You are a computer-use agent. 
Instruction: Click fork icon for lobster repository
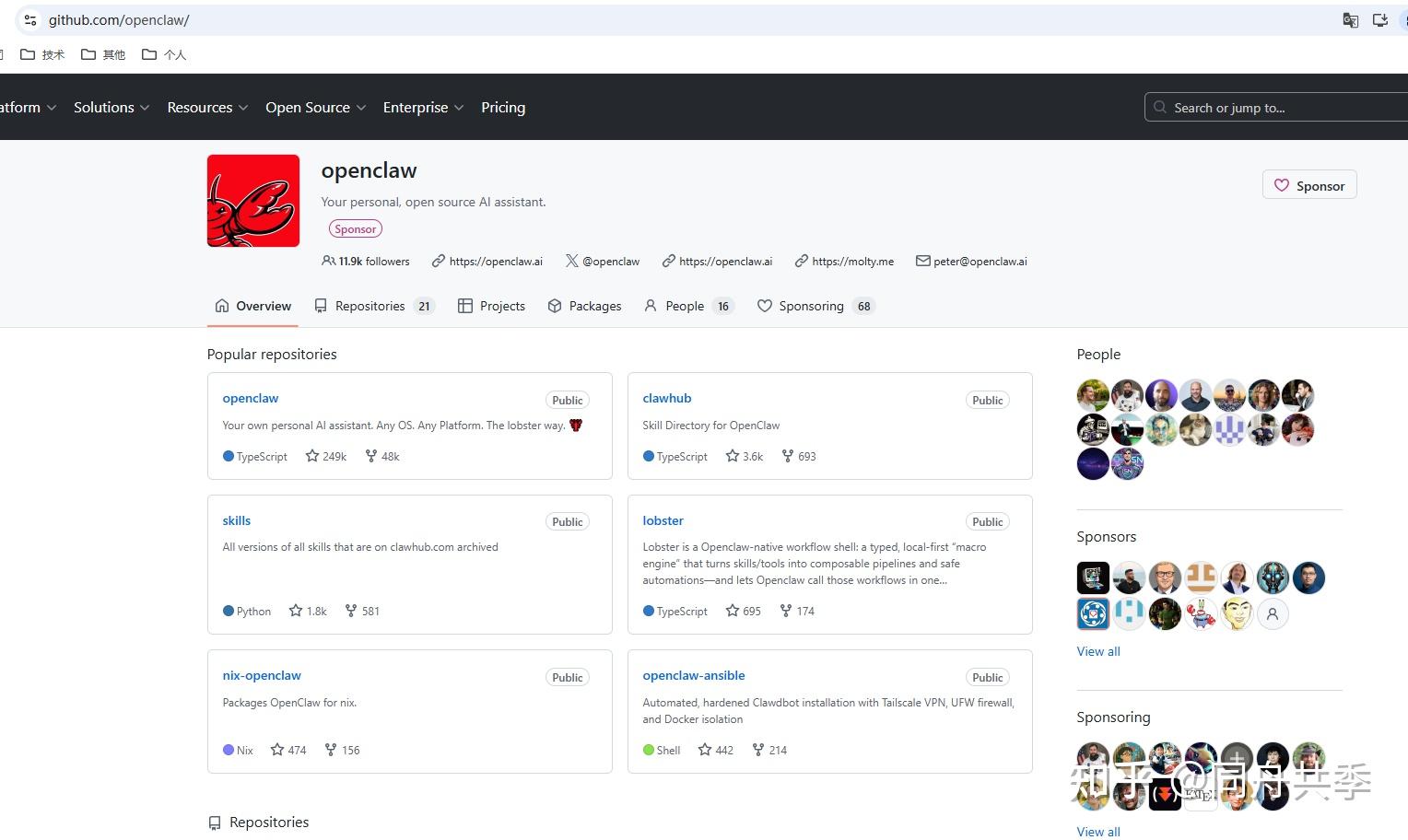pos(786,611)
